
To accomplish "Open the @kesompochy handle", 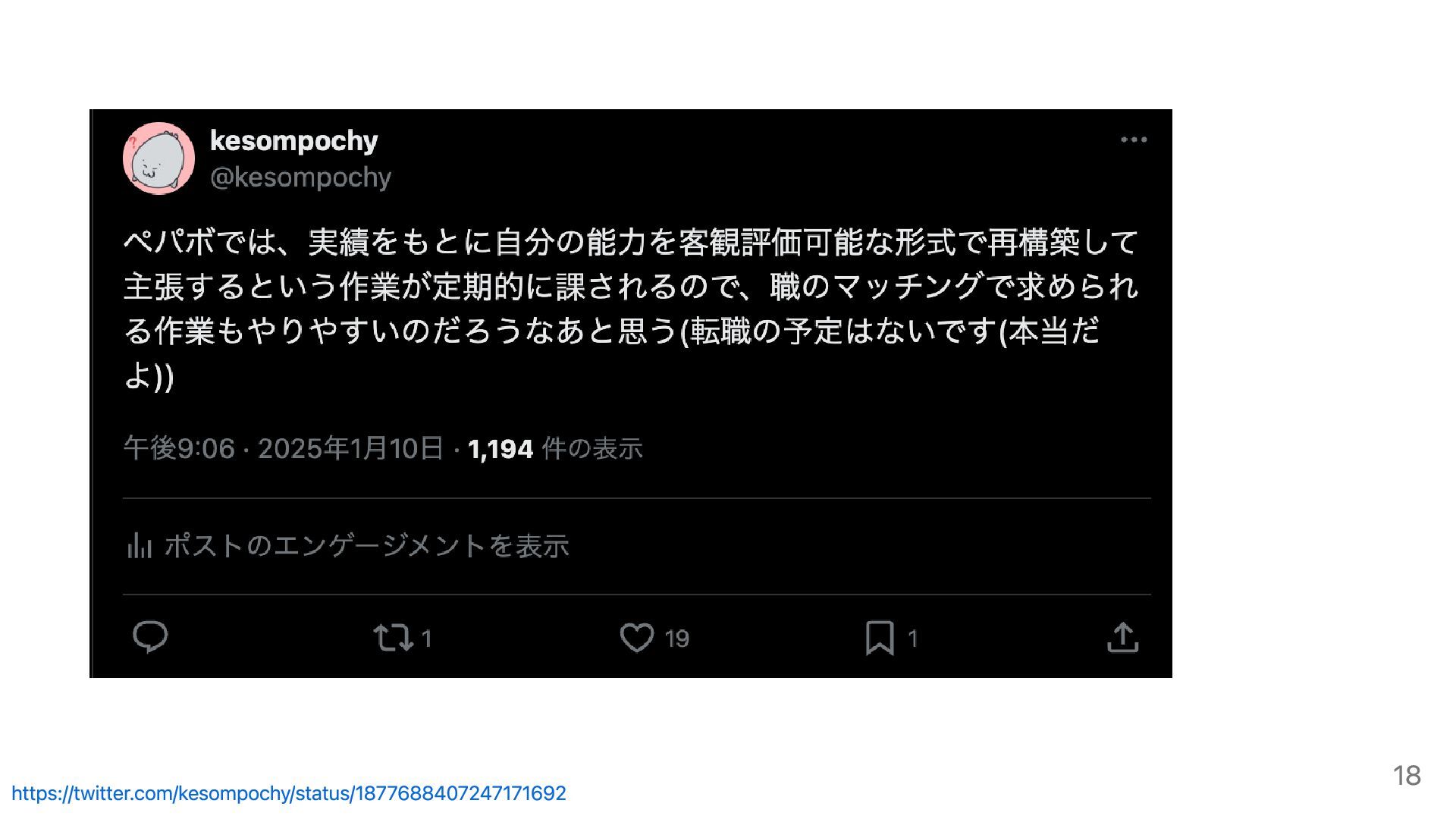I will pyautogui.click(x=300, y=177).
